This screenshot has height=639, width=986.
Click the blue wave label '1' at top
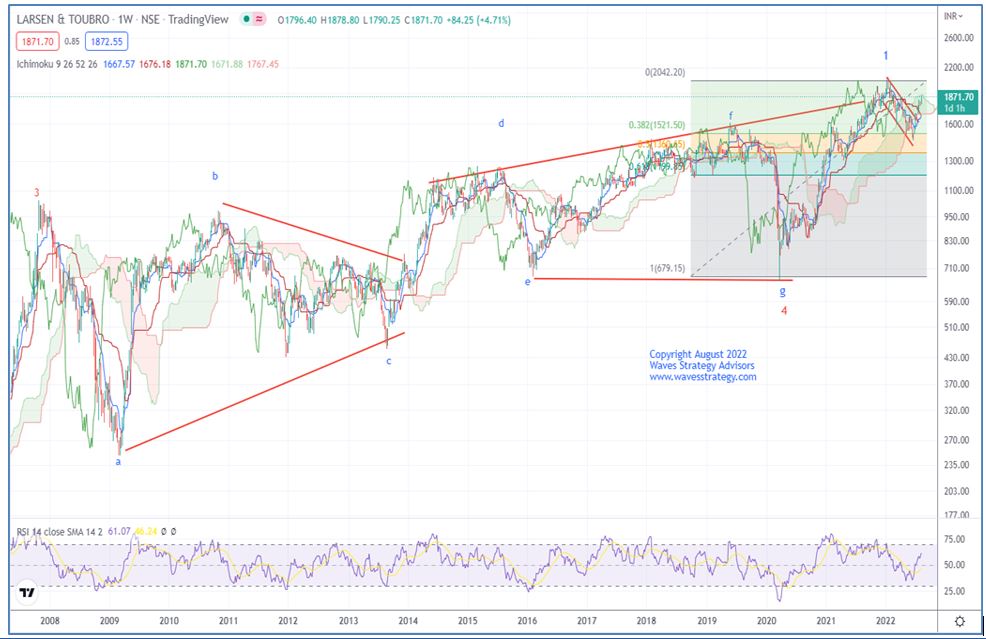coord(885,56)
